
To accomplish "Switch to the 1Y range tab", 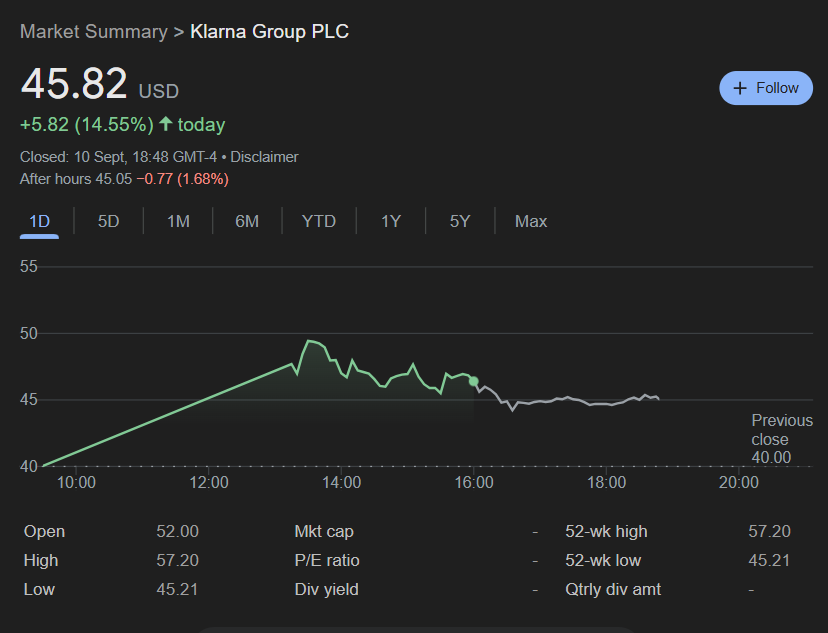I will click(x=391, y=221).
